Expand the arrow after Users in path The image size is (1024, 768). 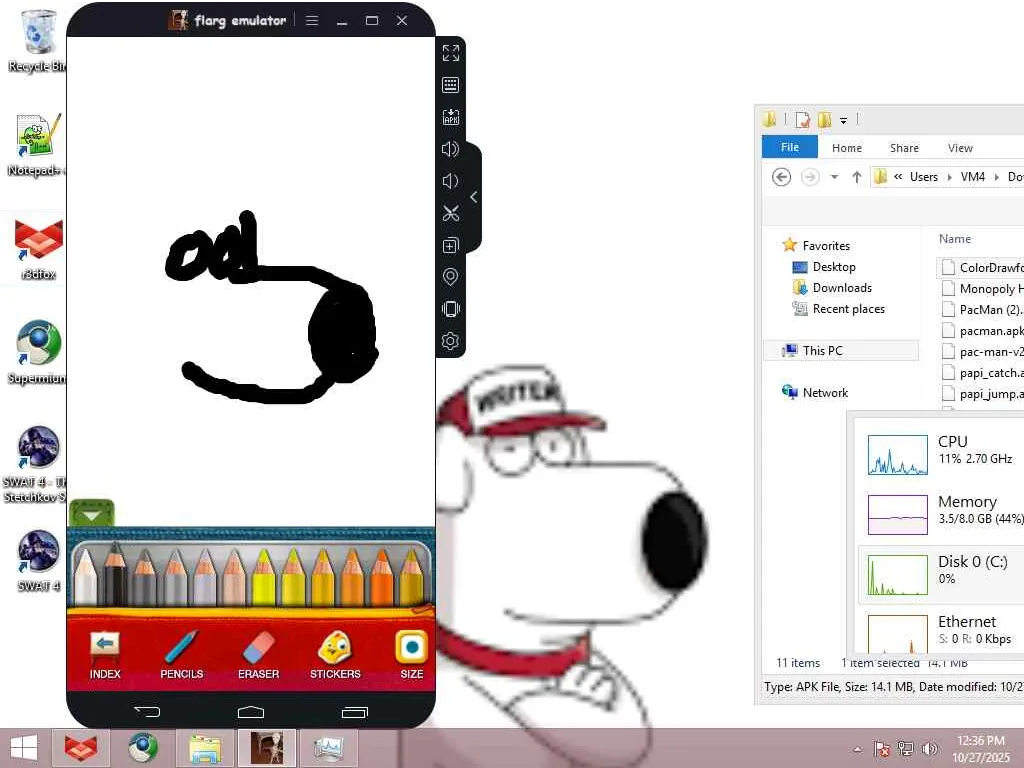(x=950, y=177)
